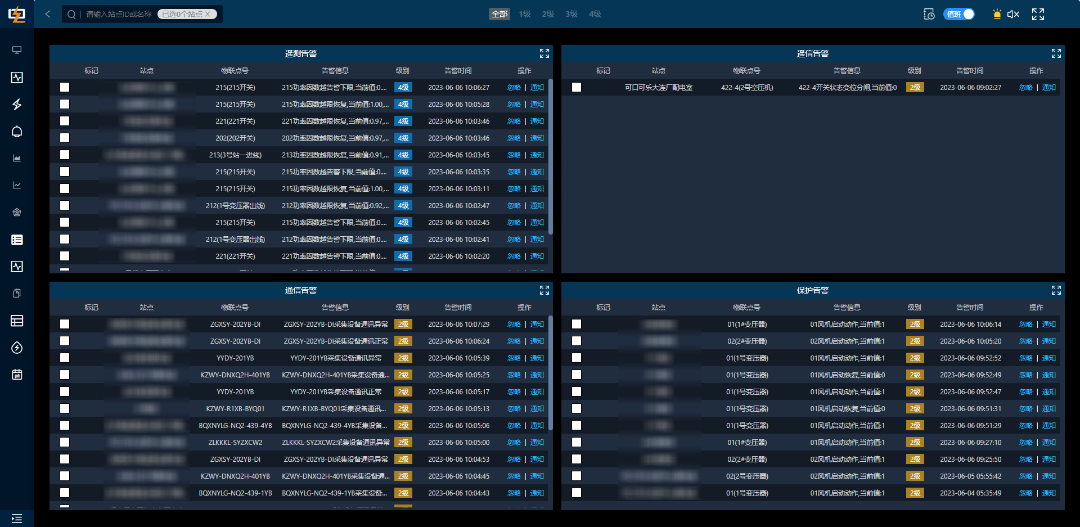The image size is (1080, 527).
Task: Check the box for 可口可乐大连厂配电室 row
Action: pyautogui.click(x=577, y=88)
